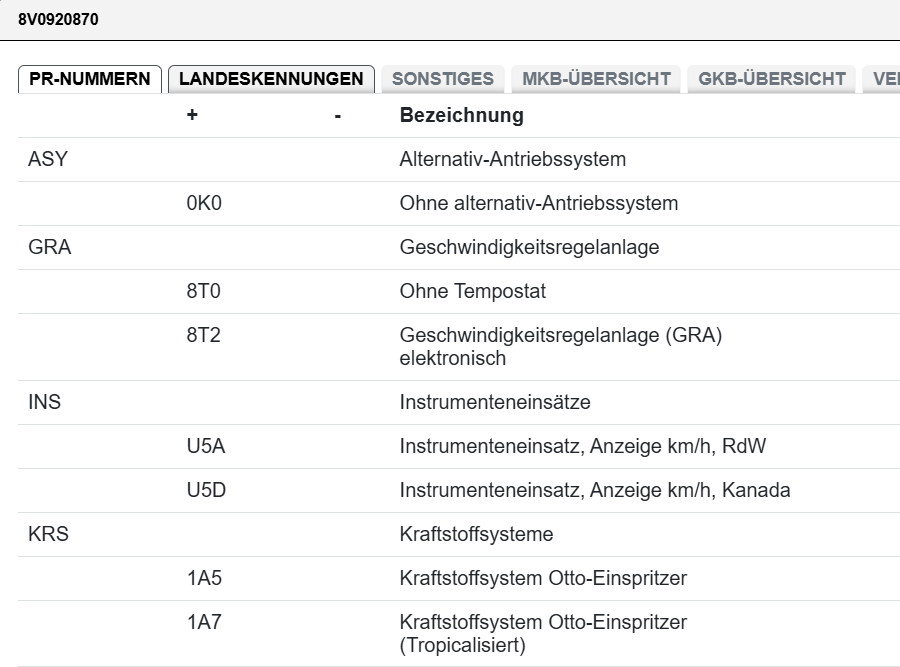Select the ASY Alternativ-Antriebssystem row

(x=512, y=159)
